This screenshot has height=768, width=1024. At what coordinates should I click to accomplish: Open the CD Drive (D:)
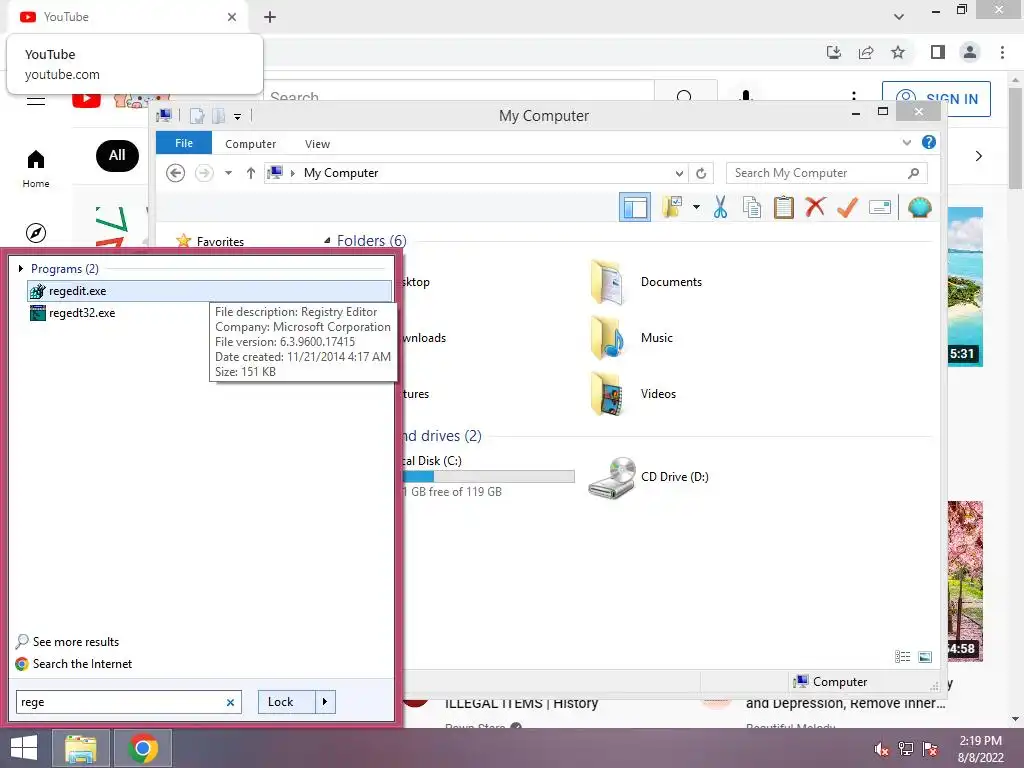tap(648, 477)
